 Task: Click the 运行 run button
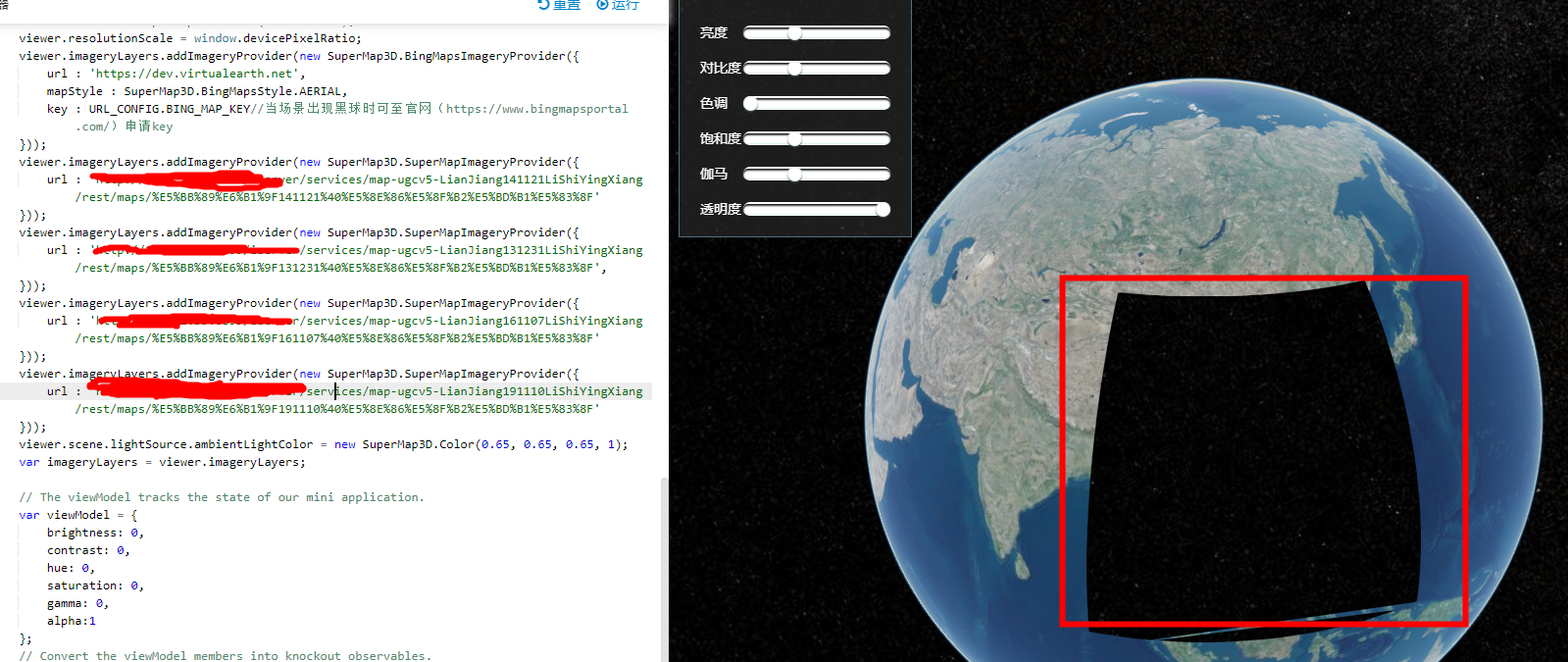point(618,5)
